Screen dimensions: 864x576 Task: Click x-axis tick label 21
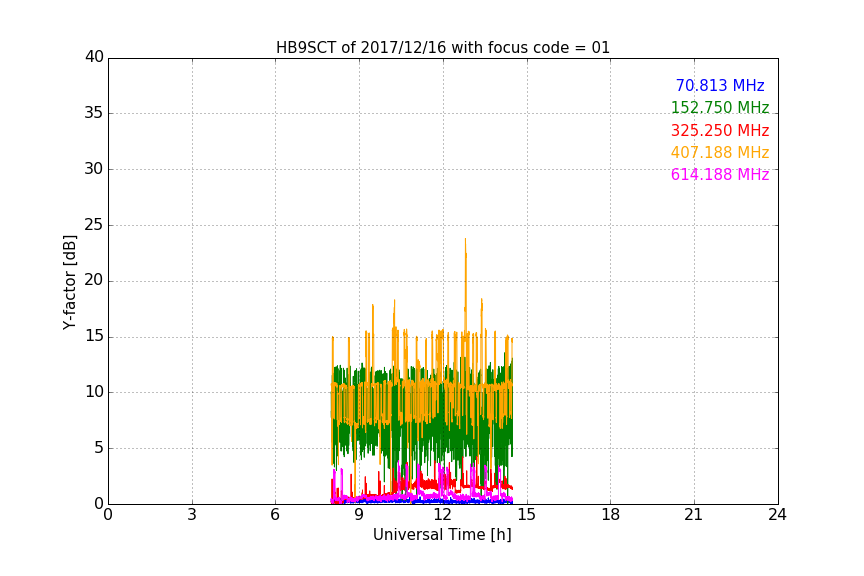(x=694, y=515)
